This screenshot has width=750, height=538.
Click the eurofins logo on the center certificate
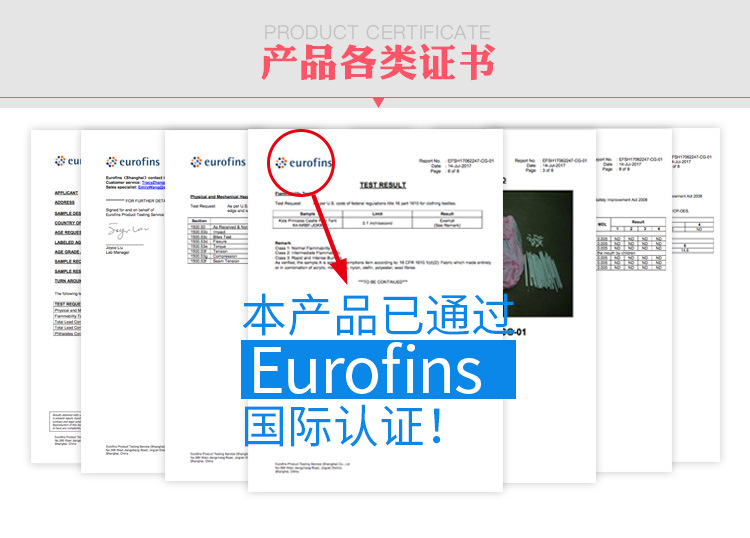[304, 163]
